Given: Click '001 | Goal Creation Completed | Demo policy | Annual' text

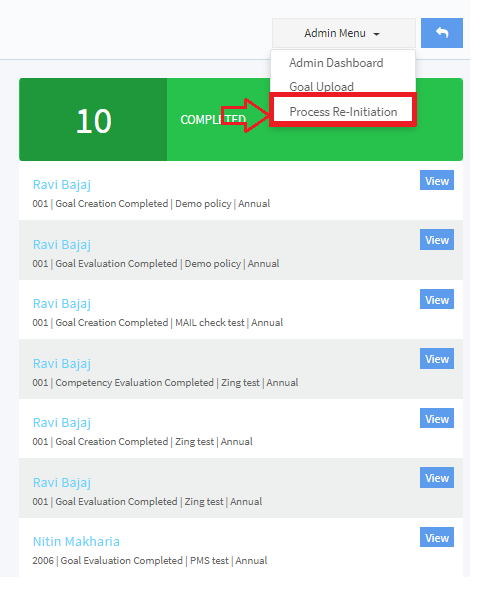Looking at the screenshot, I should pyautogui.click(x=151, y=203).
